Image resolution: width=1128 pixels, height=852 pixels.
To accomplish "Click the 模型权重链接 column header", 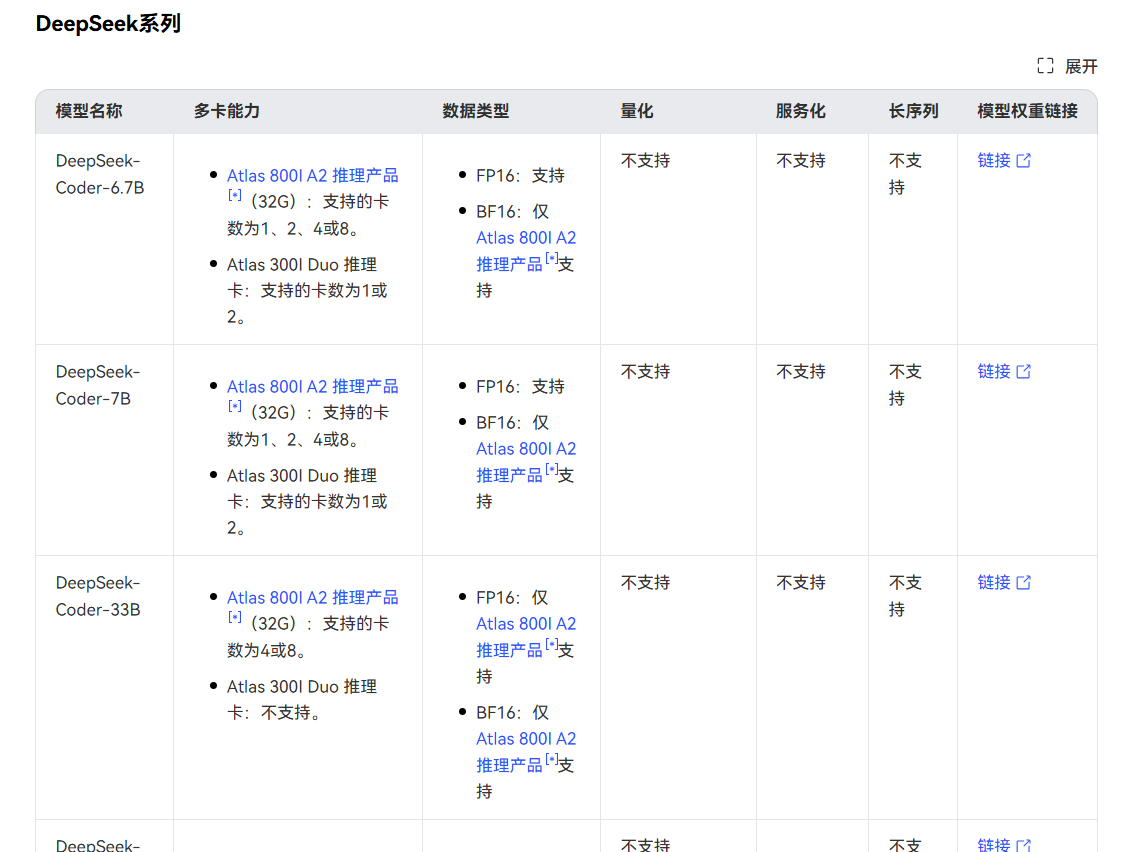I will (1027, 111).
